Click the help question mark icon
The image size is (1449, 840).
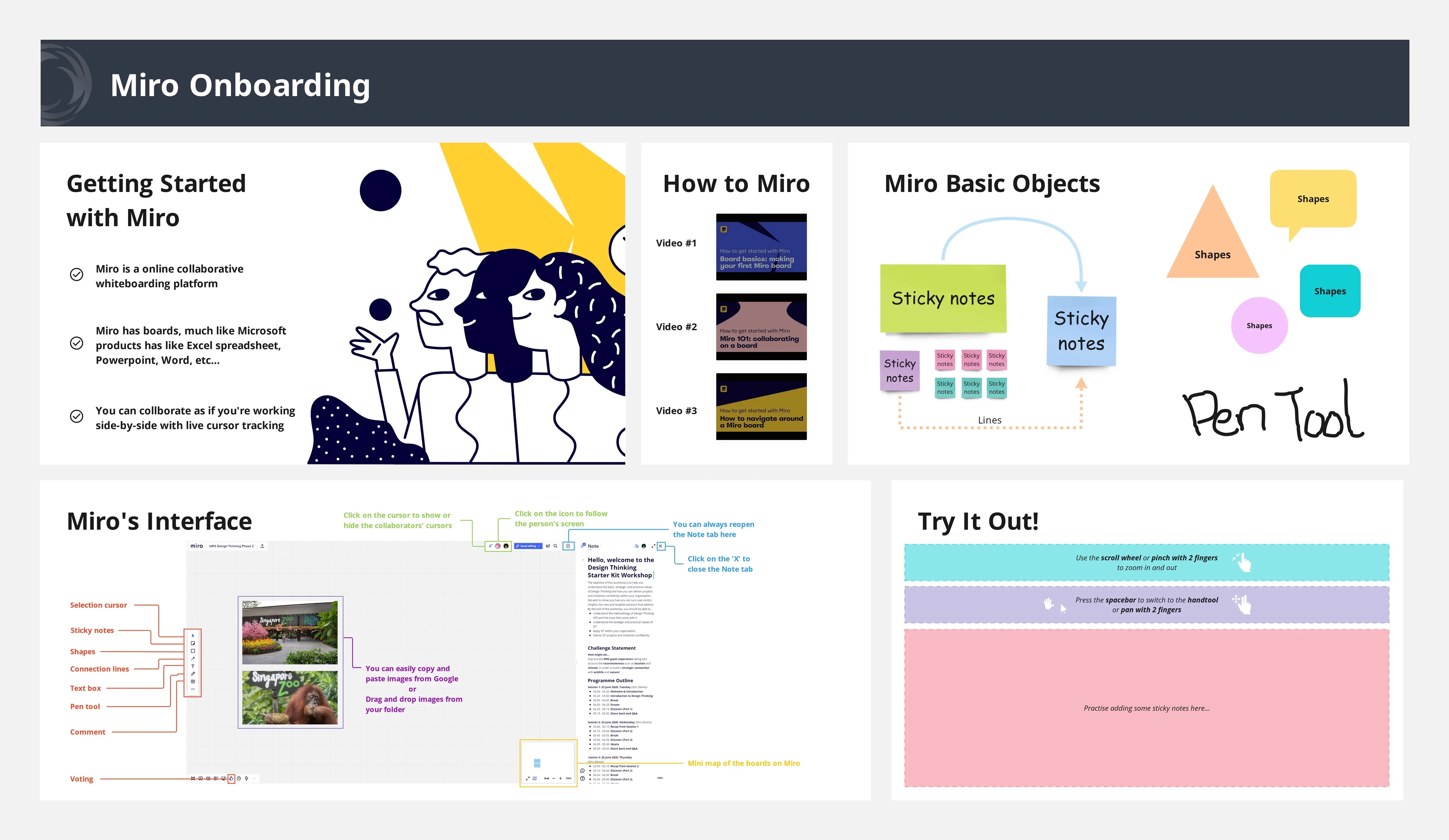point(583,779)
